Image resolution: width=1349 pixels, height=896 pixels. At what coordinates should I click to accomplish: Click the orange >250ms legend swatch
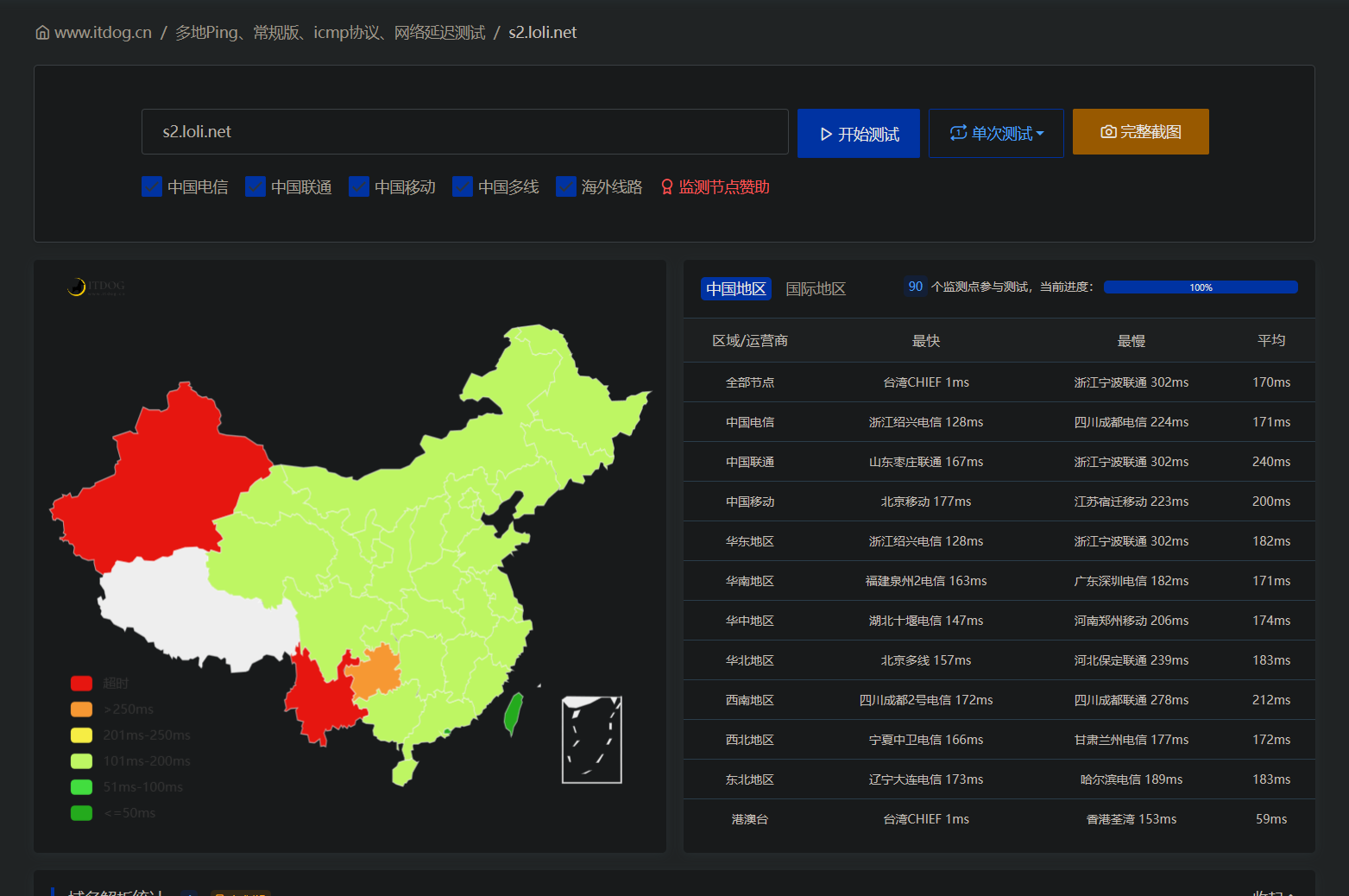[81, 710]
